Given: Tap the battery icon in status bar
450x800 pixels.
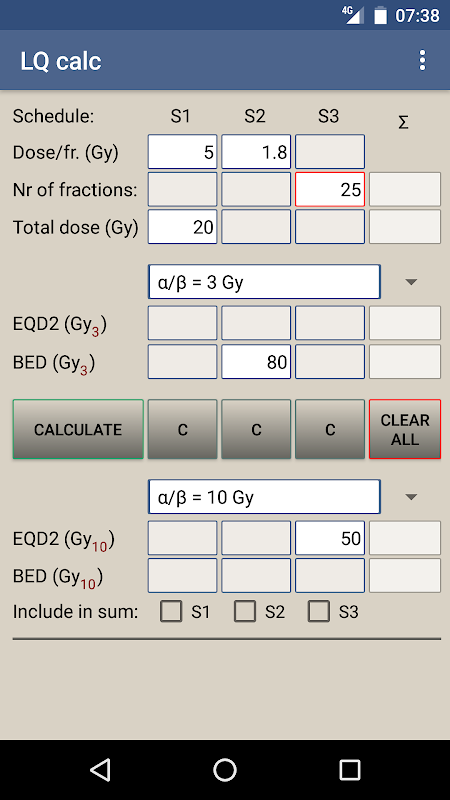Looking at the screenshot, I should [381, 15].
